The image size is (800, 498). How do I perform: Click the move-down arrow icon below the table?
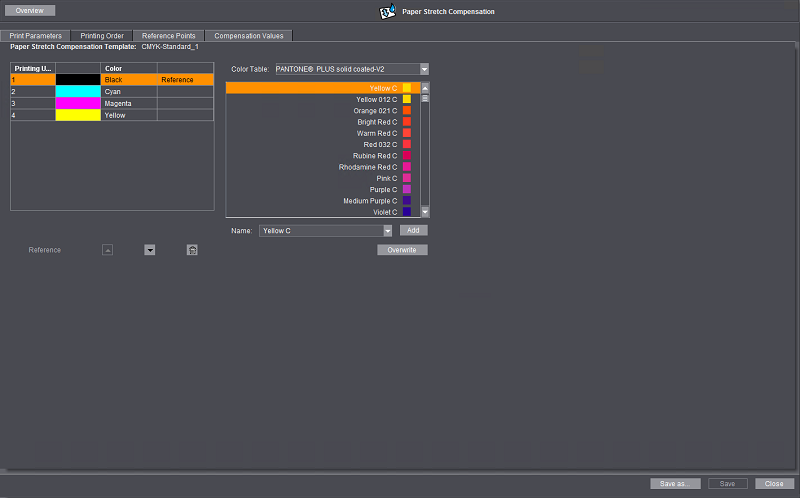click(150, 250)
